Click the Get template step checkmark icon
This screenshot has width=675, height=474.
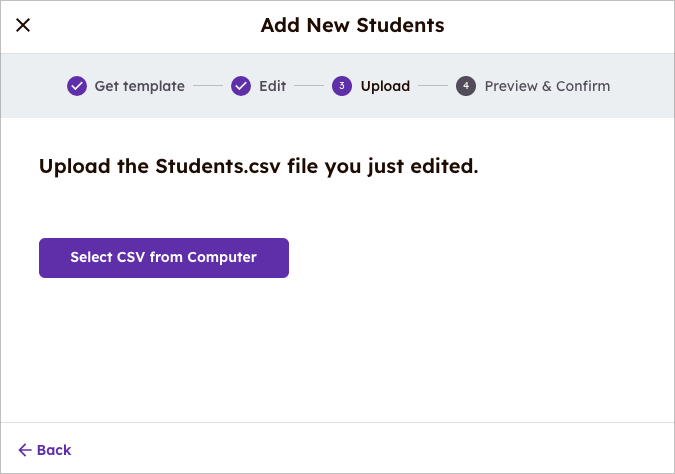tap(77, 86)
